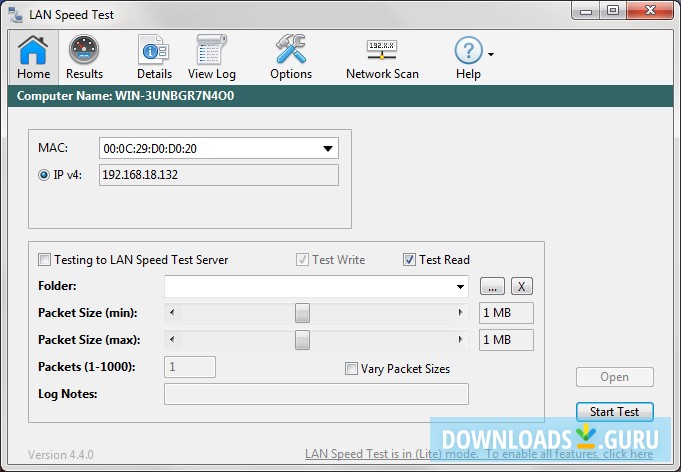Enable Testing to LAN Speed Test Server
Image resolution: width=681 pixels, height=472 pixels.
point(44,260)
